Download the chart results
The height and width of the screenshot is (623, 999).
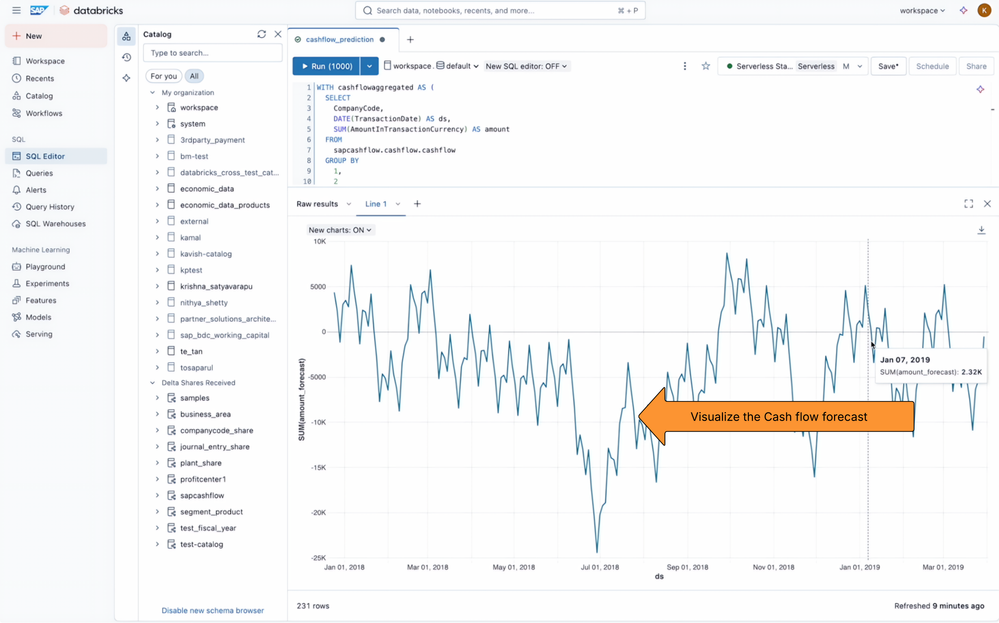pyautogui.click(x=981, y=230)
